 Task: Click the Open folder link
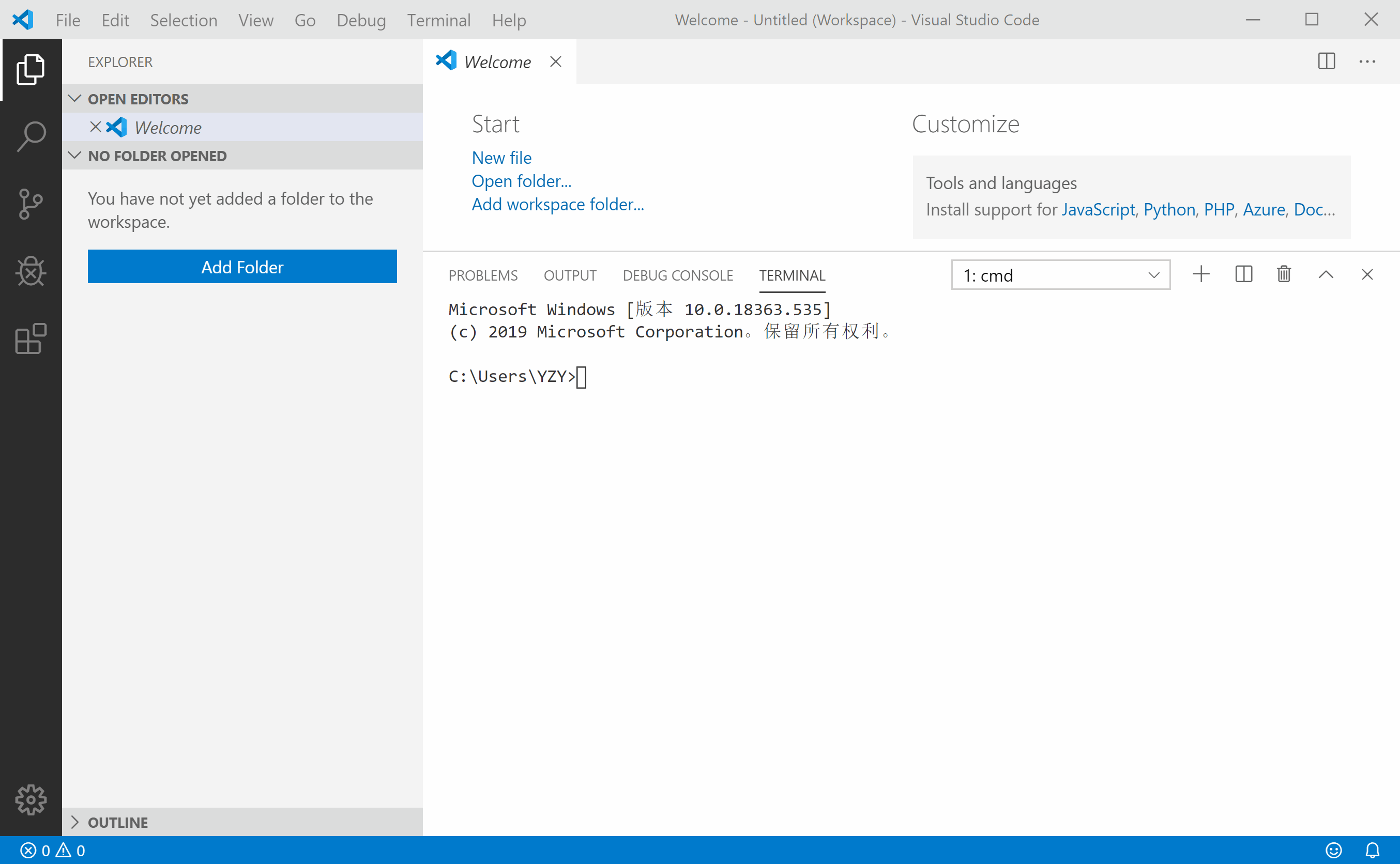[x=522, y=180]
